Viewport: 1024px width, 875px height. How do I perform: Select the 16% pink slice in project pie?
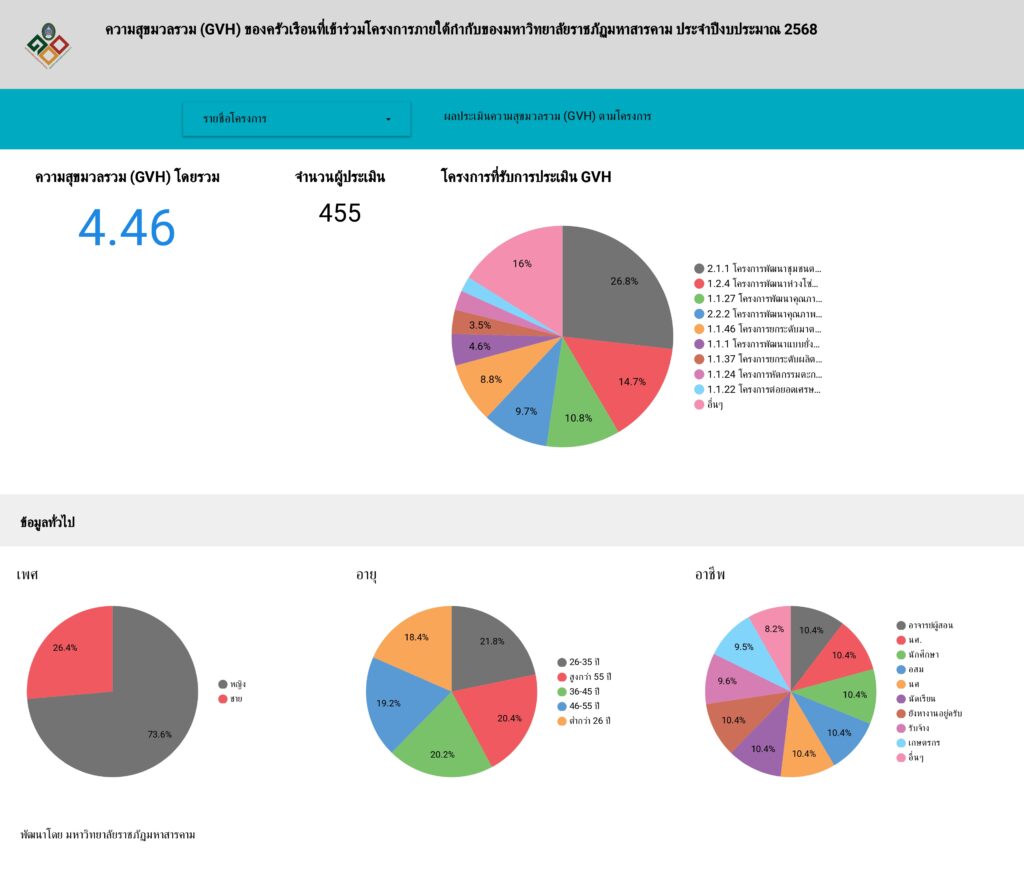(x=520, y=265)
